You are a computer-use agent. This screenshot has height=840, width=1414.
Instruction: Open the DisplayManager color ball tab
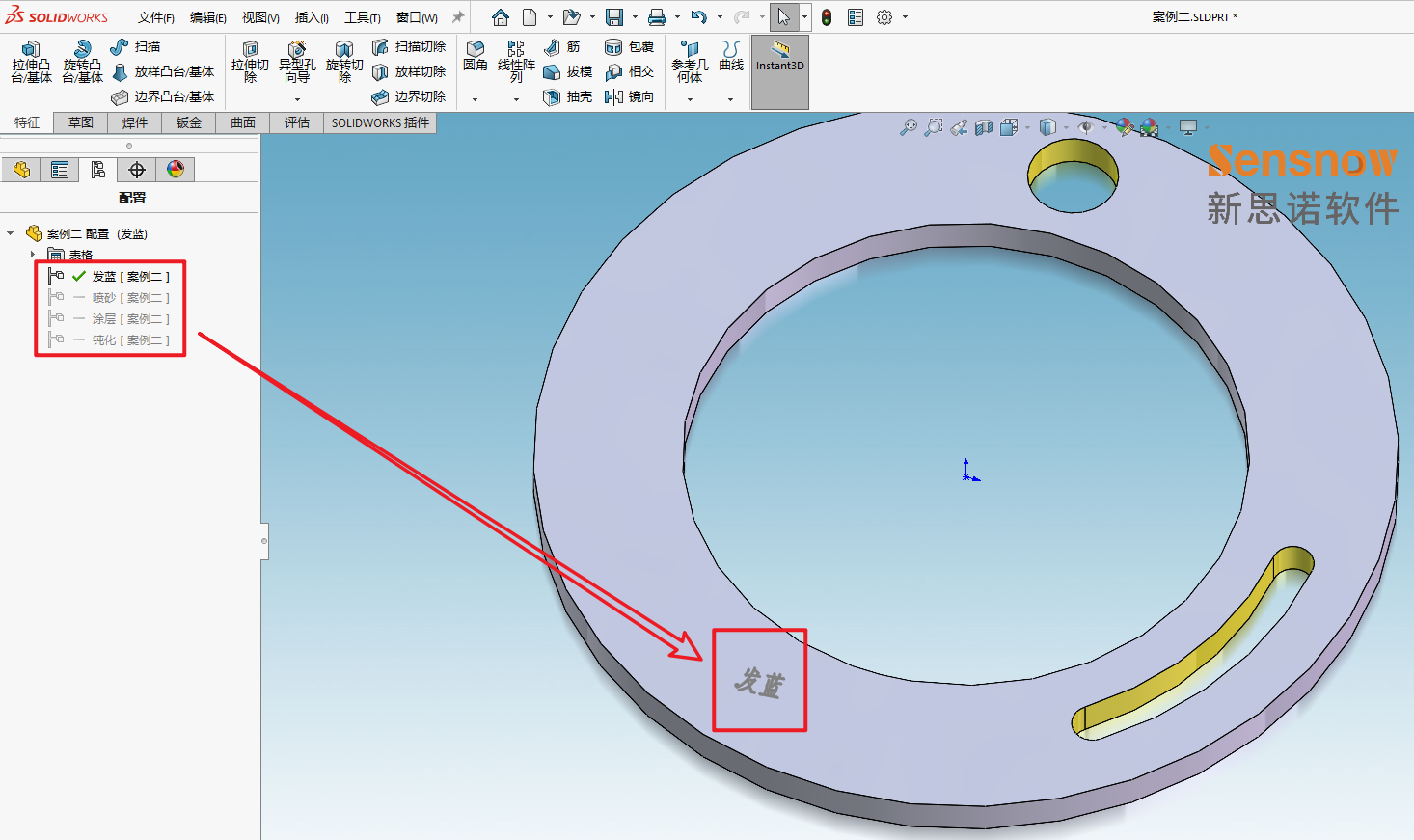[x=176, y=170]
